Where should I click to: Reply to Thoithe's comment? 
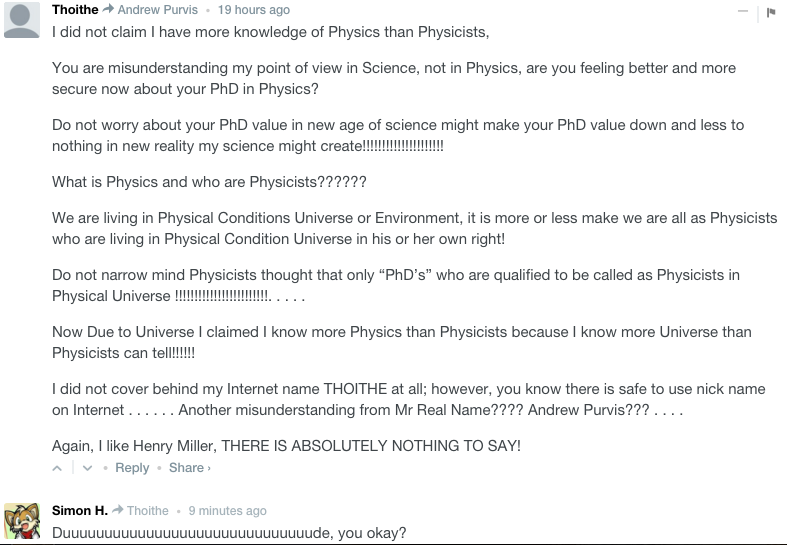click(132, 468)
